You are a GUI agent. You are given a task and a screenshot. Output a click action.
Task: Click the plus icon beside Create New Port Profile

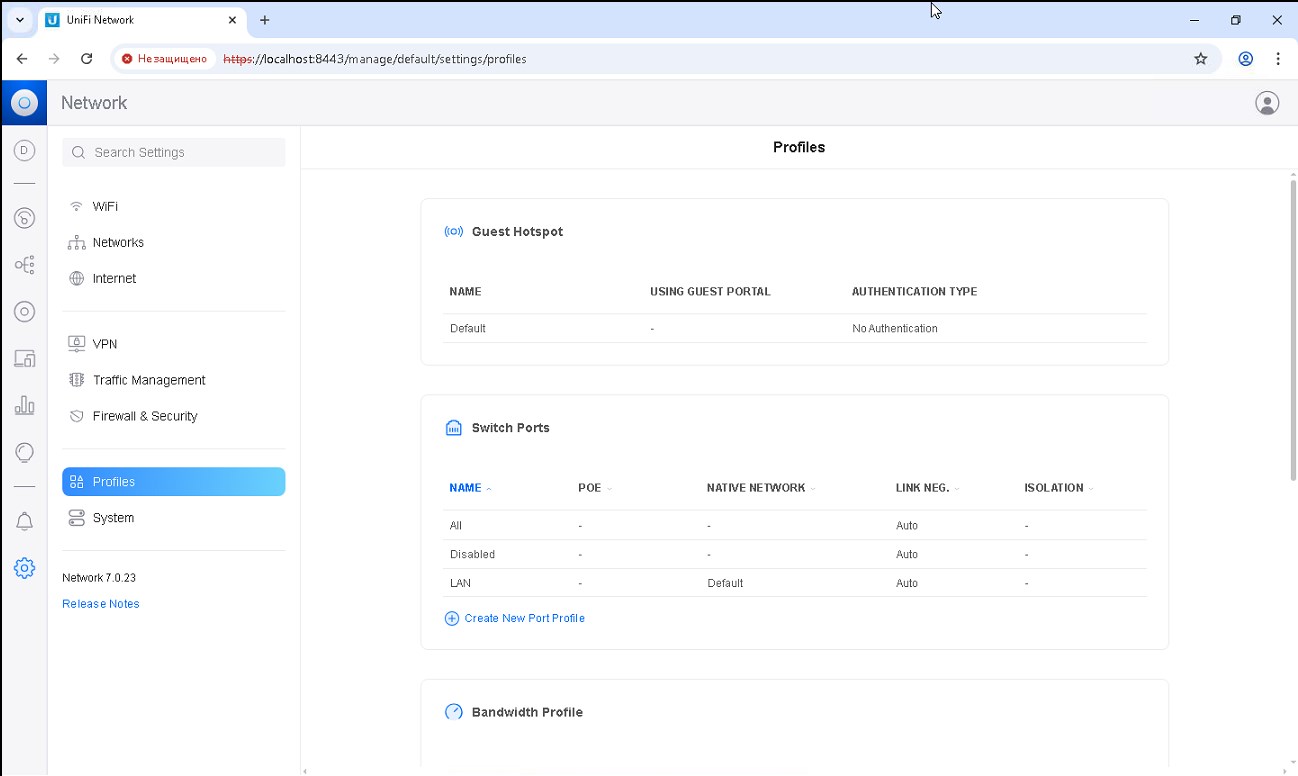click(x=452, y=618)
